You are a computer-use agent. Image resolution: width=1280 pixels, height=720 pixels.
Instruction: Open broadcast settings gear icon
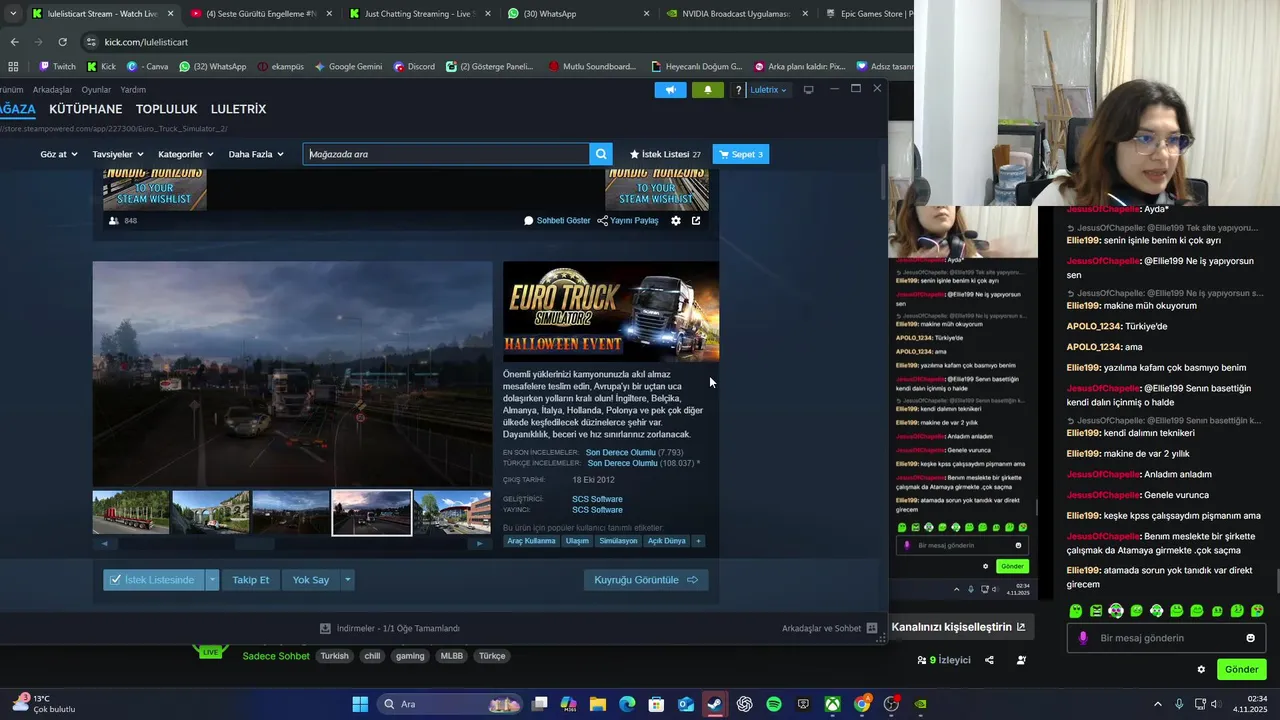pos(676,220)
